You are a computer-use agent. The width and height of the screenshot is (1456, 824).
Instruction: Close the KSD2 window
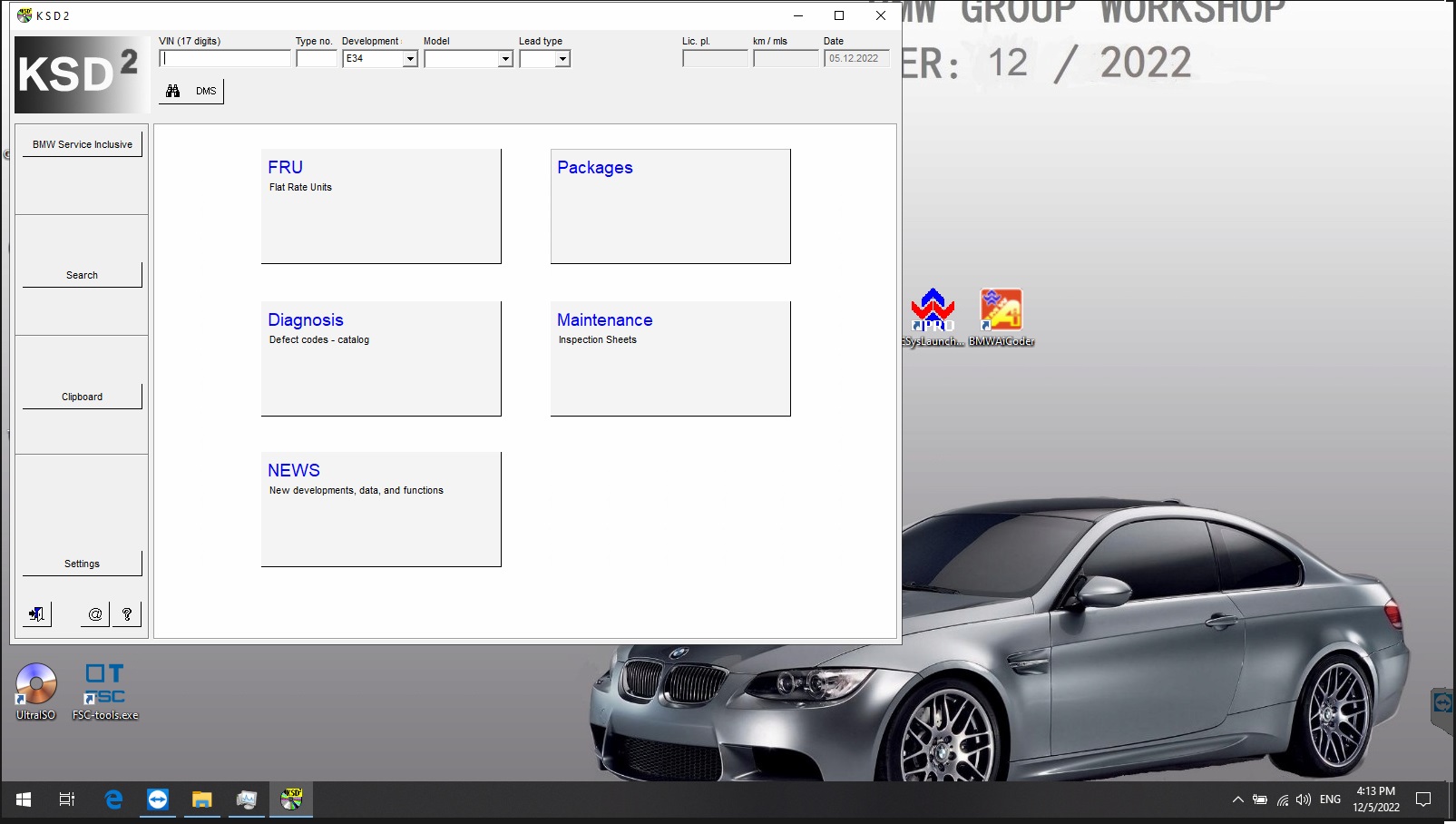pos(880,15)
